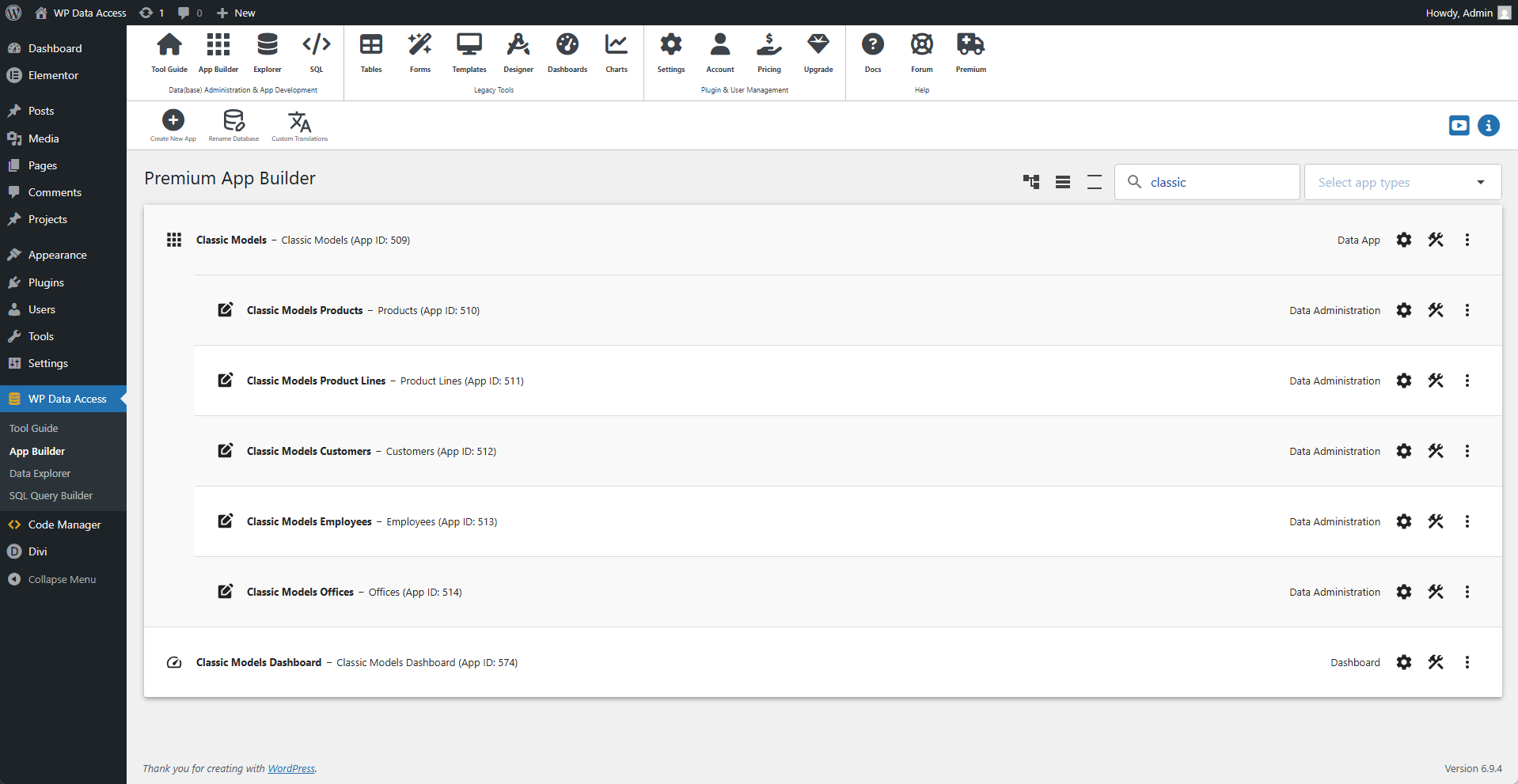Select the Designer tool icon
The width and height of the screenshot is (1518, 784).
click(518, 51)
